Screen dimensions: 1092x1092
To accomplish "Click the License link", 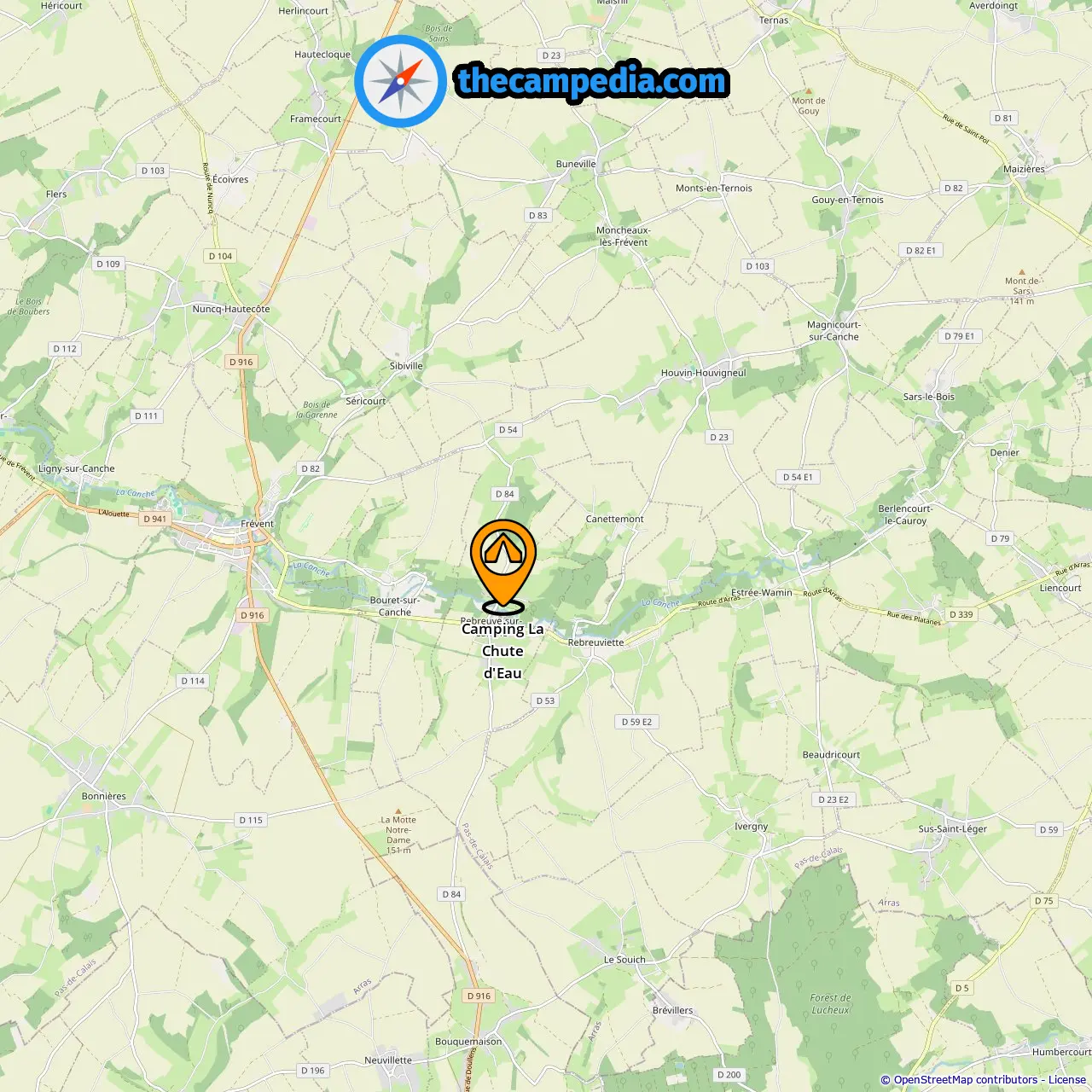I will pos(1067,1079).
